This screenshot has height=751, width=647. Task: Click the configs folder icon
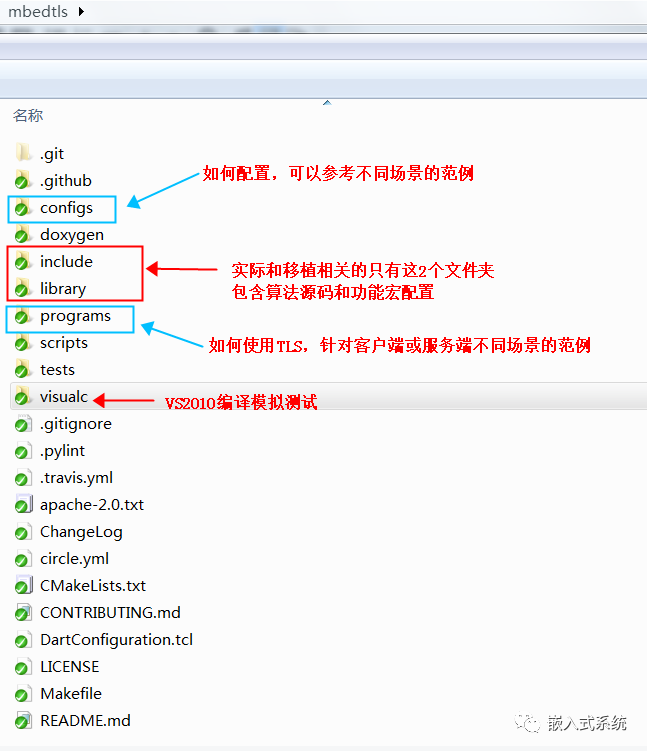pos(23,207)
